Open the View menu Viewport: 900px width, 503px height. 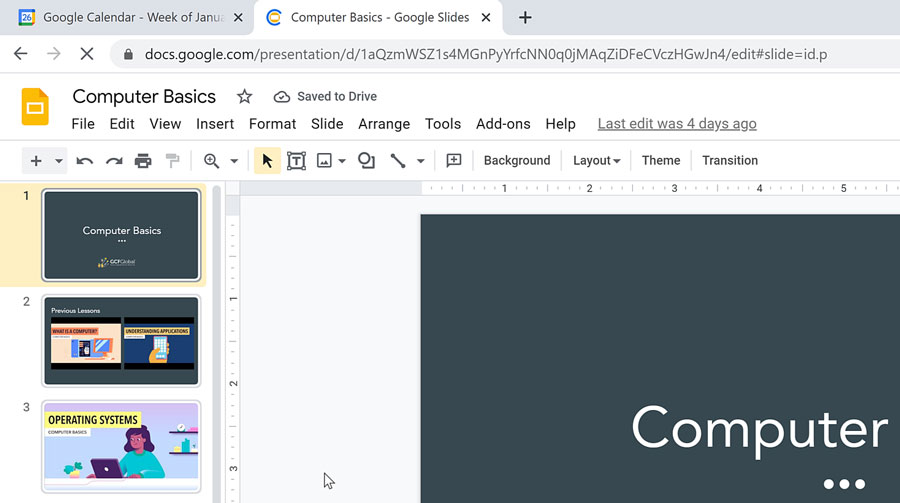pos(165,124)
